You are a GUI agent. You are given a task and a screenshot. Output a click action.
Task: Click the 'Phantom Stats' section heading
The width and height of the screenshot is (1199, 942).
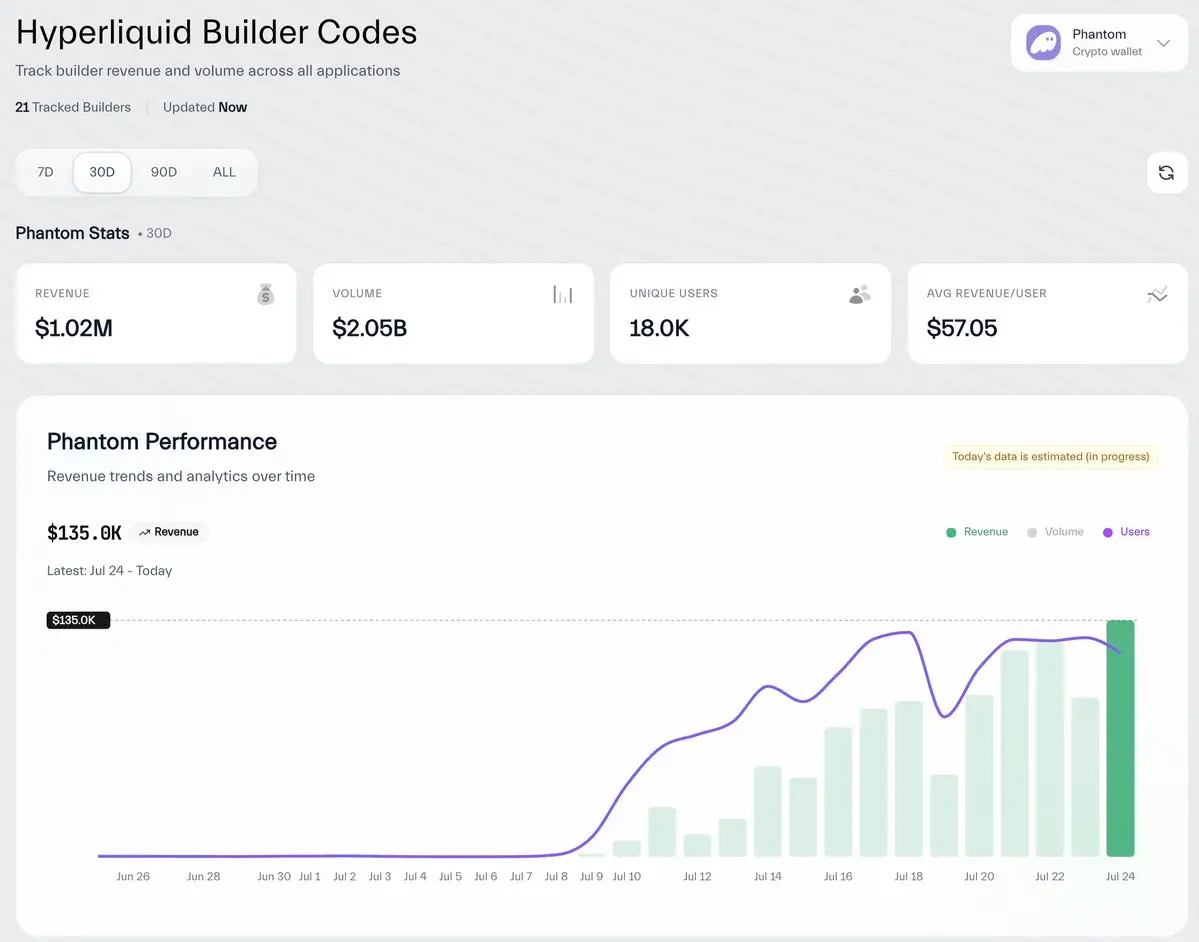coord(73,233)
